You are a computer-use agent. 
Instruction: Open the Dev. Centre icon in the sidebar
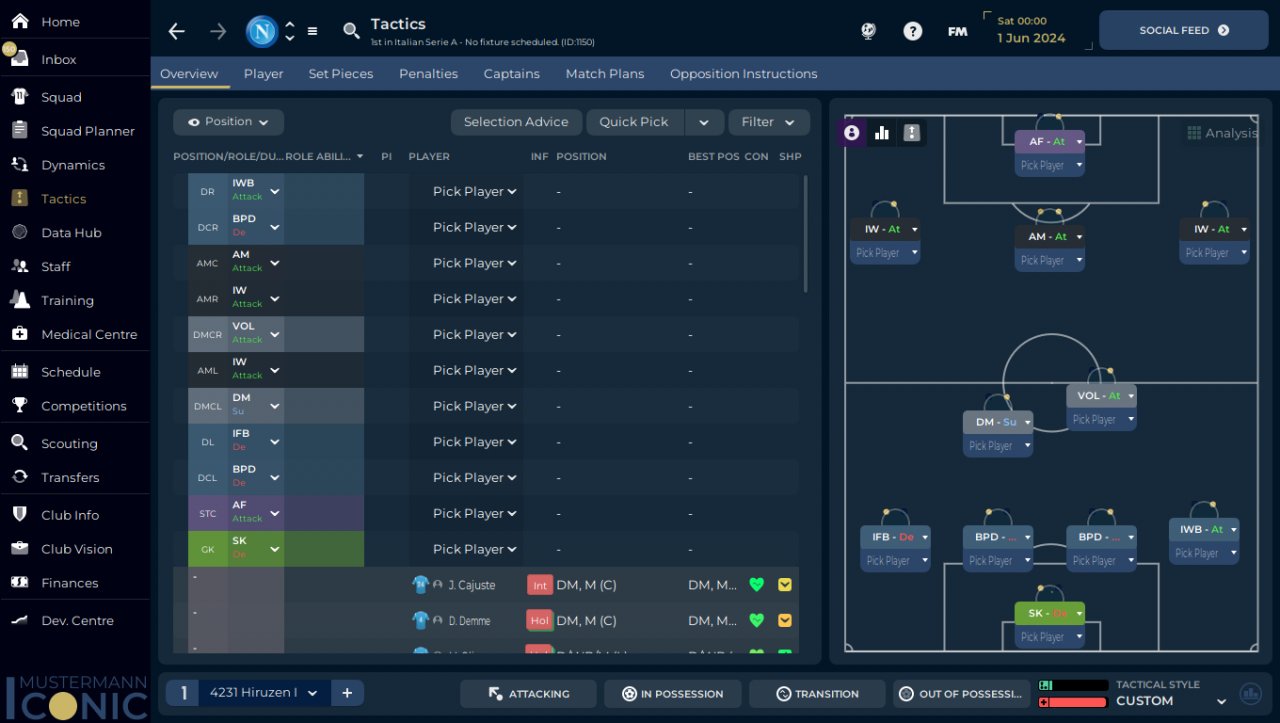click(19, 620)
